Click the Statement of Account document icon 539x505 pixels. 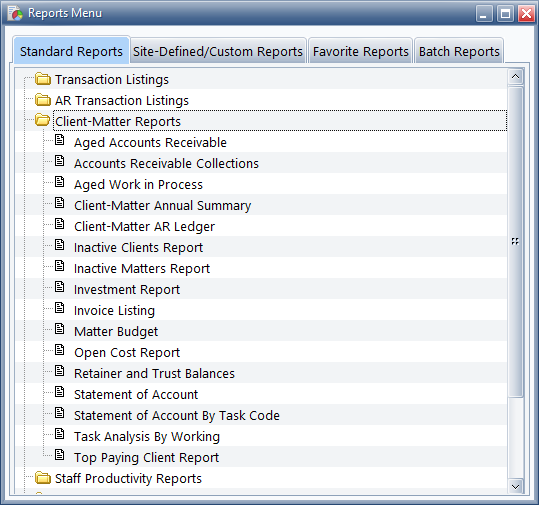click(x=60, y=392)
